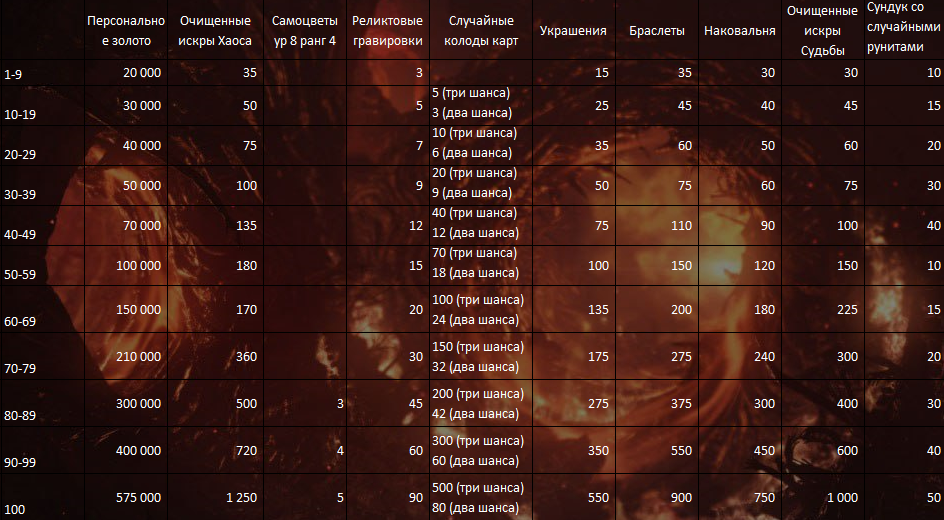Click the gems value '5' in row 100
The width and height of the screenshot is (944, 520).
click(x=340, y=497)
